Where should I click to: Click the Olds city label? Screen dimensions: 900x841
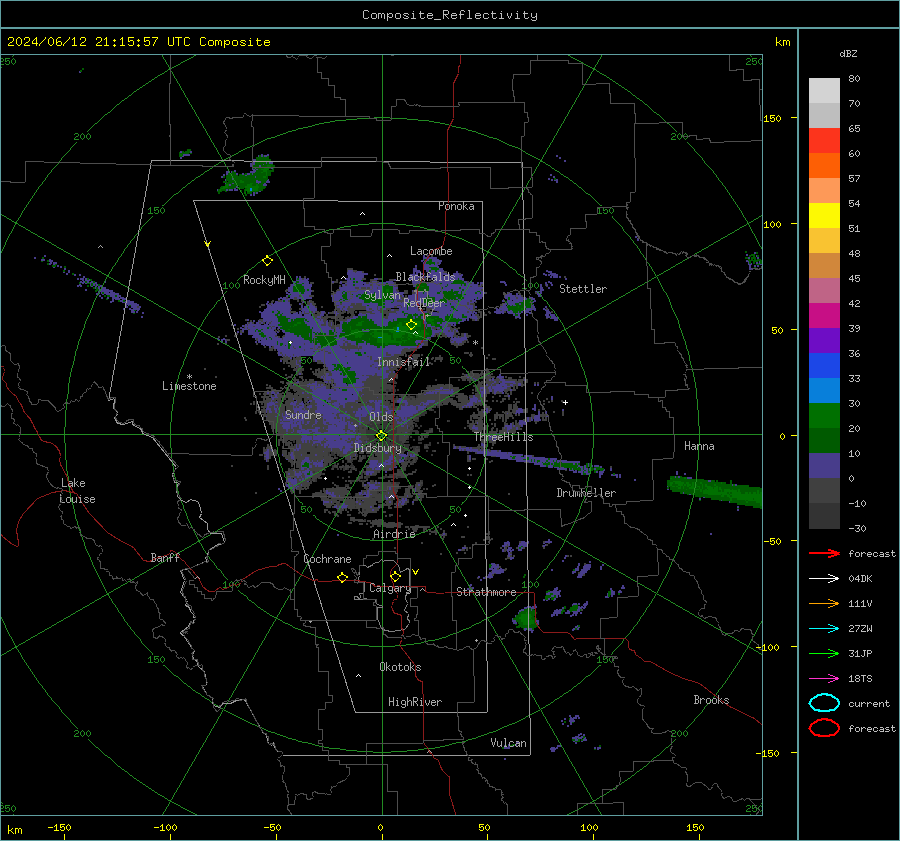(x=381, y=417)
